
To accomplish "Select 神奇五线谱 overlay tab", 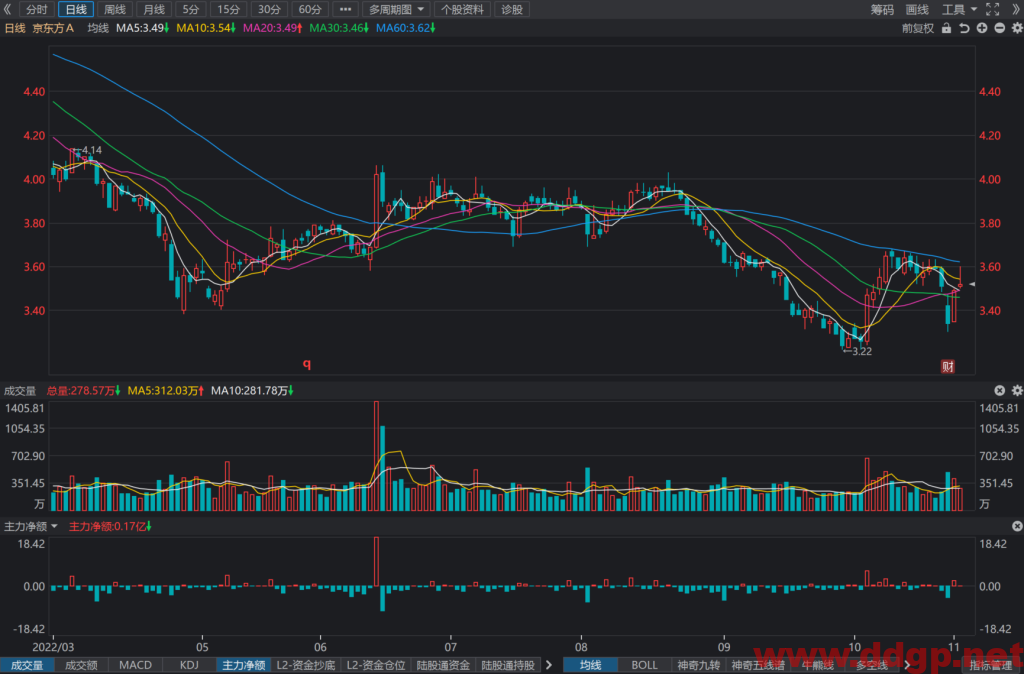I will [758, 665].
